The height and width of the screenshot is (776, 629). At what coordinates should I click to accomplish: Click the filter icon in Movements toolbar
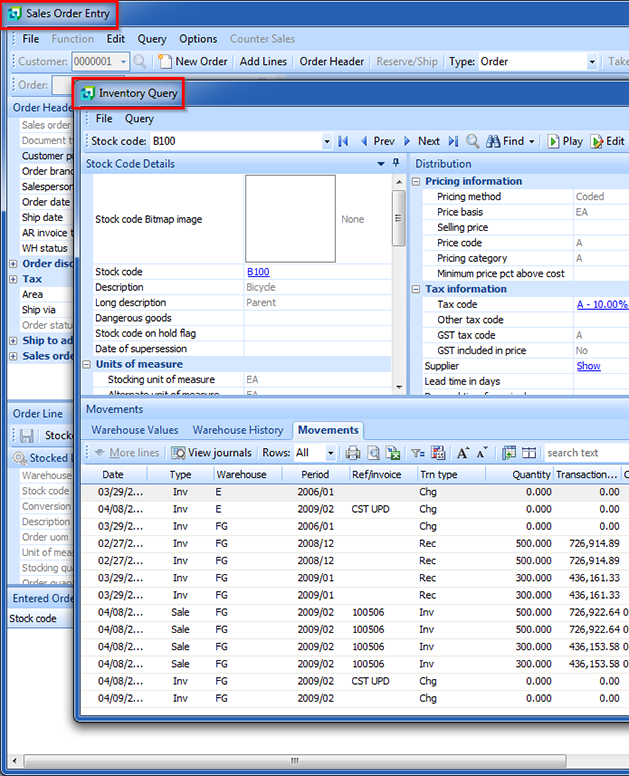418,453
